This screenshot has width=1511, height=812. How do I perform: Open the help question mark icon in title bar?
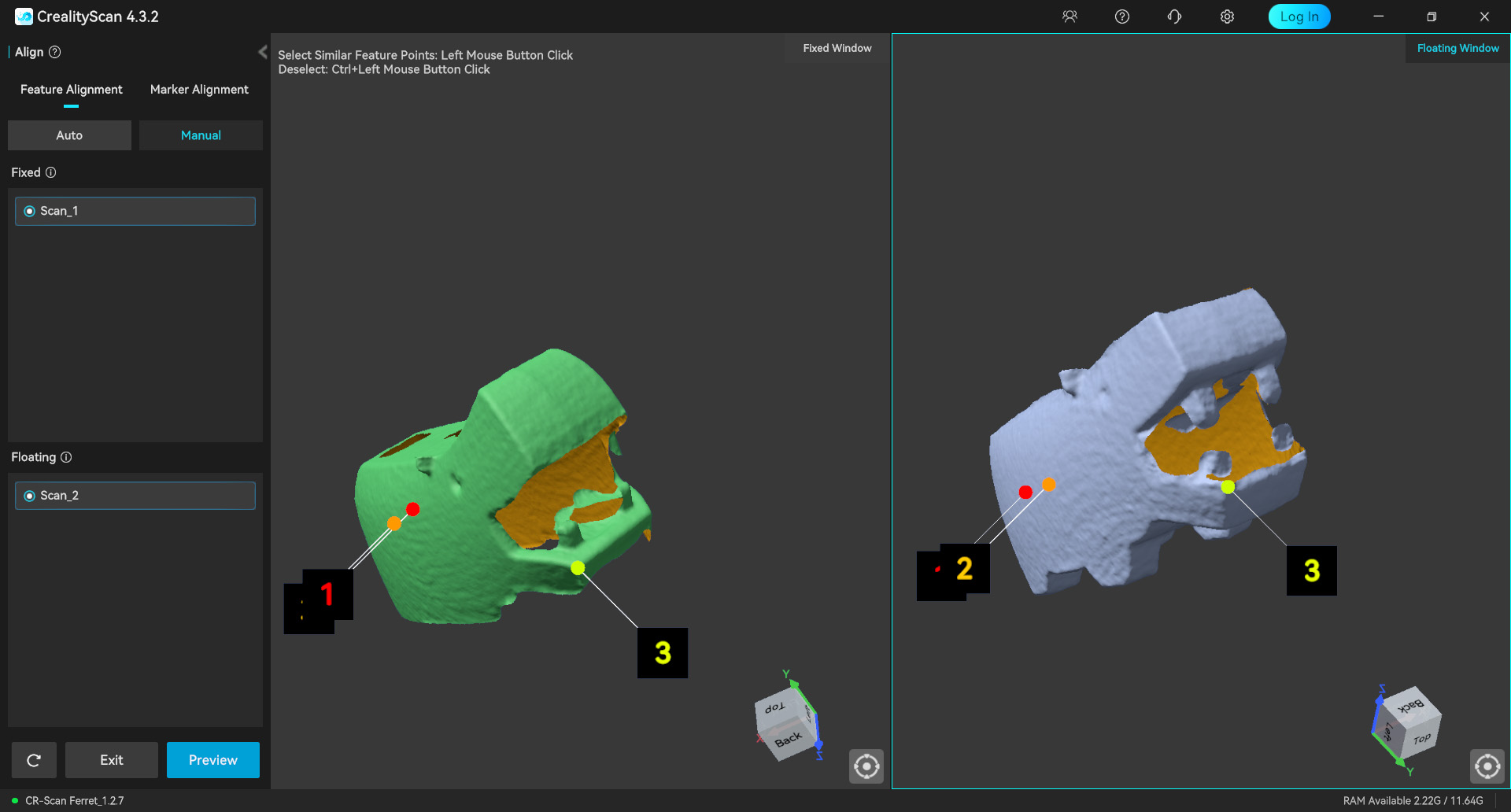coord(1122,17)
